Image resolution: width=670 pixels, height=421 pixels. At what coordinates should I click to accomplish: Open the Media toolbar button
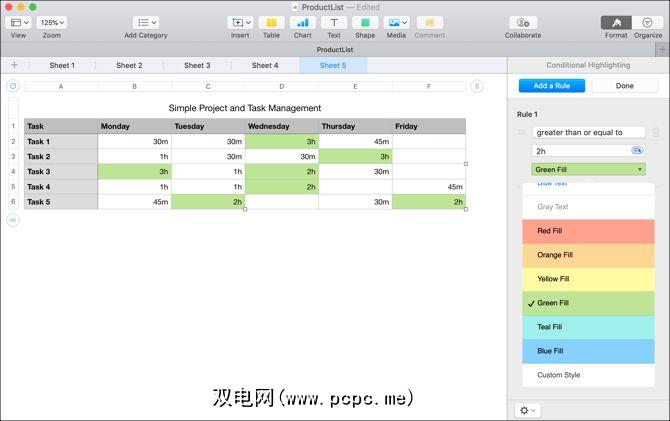[x=396, y=22]
